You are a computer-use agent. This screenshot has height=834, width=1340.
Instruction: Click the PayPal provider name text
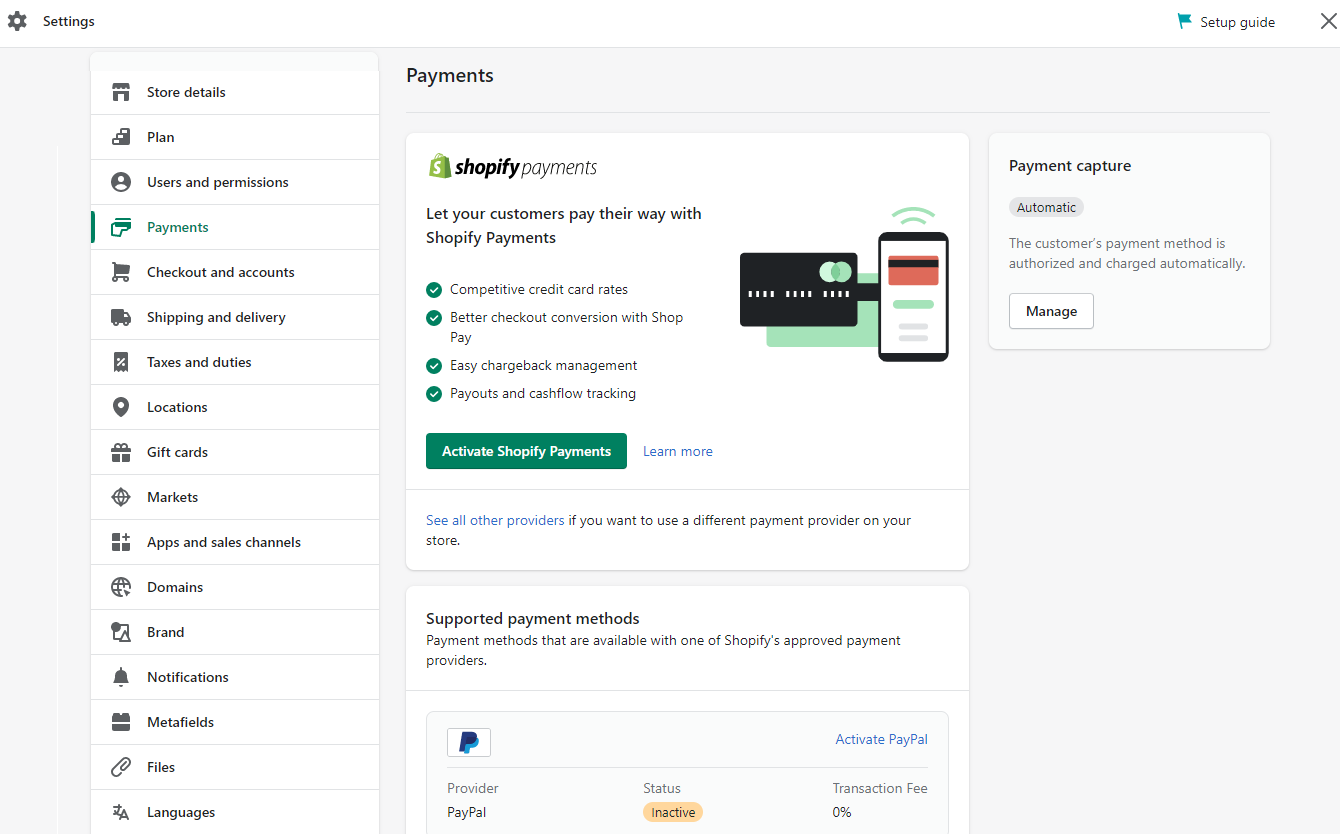click(x=467, y=812)
